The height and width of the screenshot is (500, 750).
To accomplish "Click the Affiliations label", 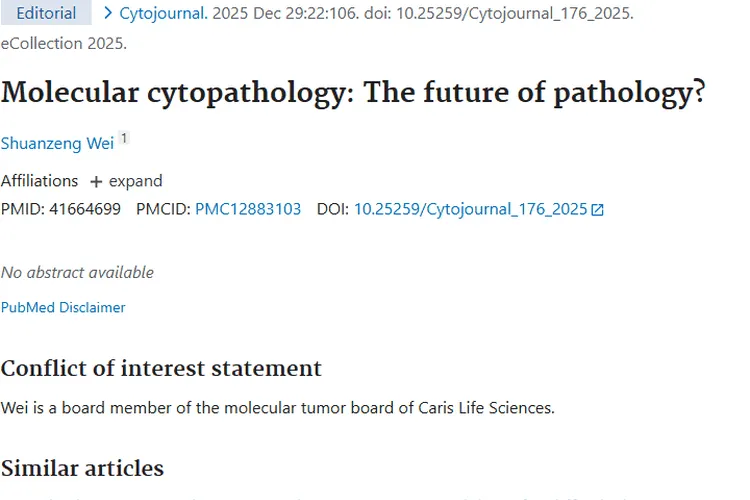I will (x=39, y=181).
